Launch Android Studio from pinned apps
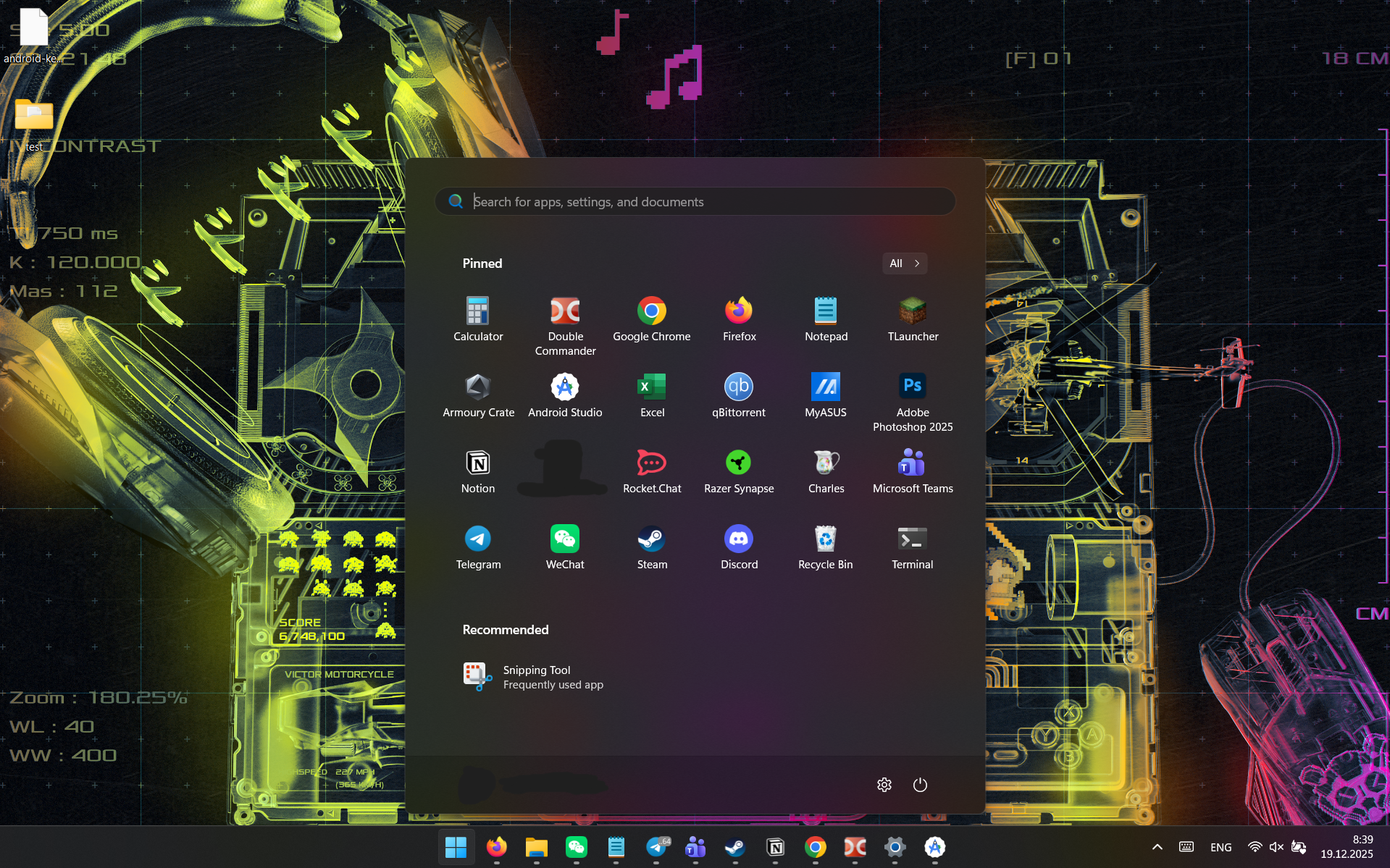This screenshot has width=1390, height=868. pos(565,395)
